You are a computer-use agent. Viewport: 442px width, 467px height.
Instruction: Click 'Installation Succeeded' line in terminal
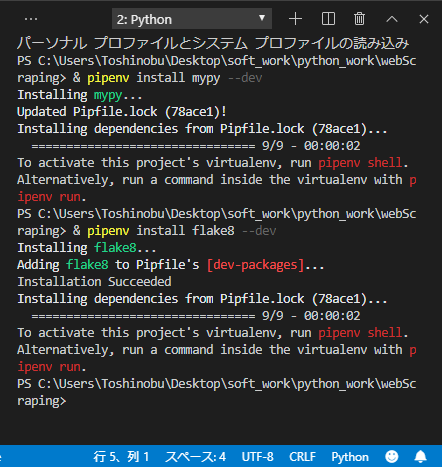[x=94, y=282]
